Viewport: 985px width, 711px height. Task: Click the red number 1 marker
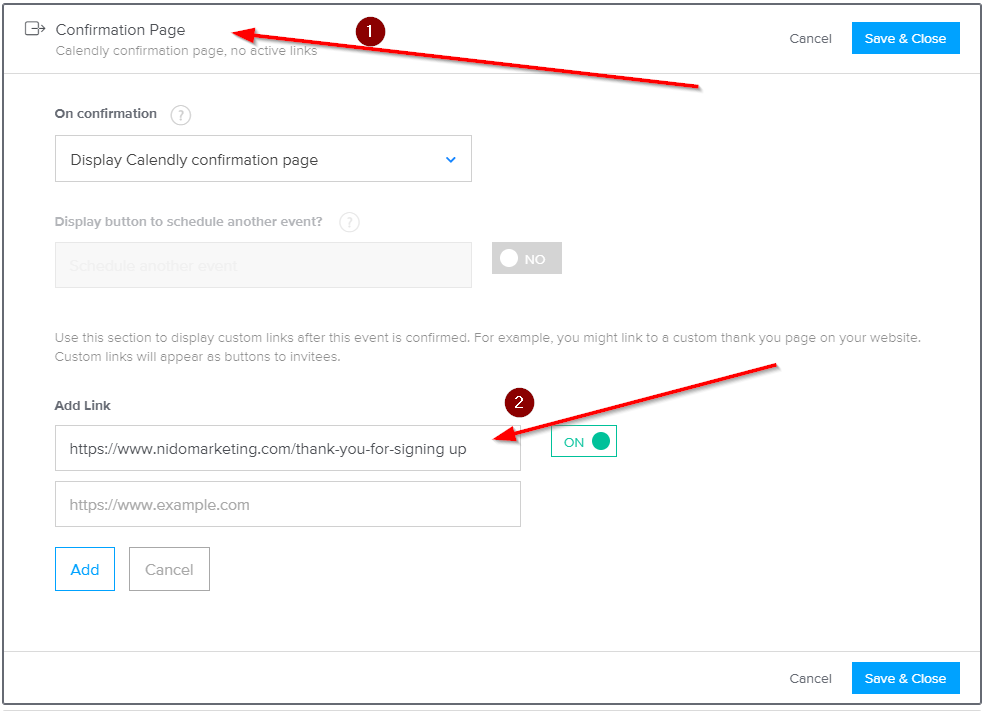[370, 32]
